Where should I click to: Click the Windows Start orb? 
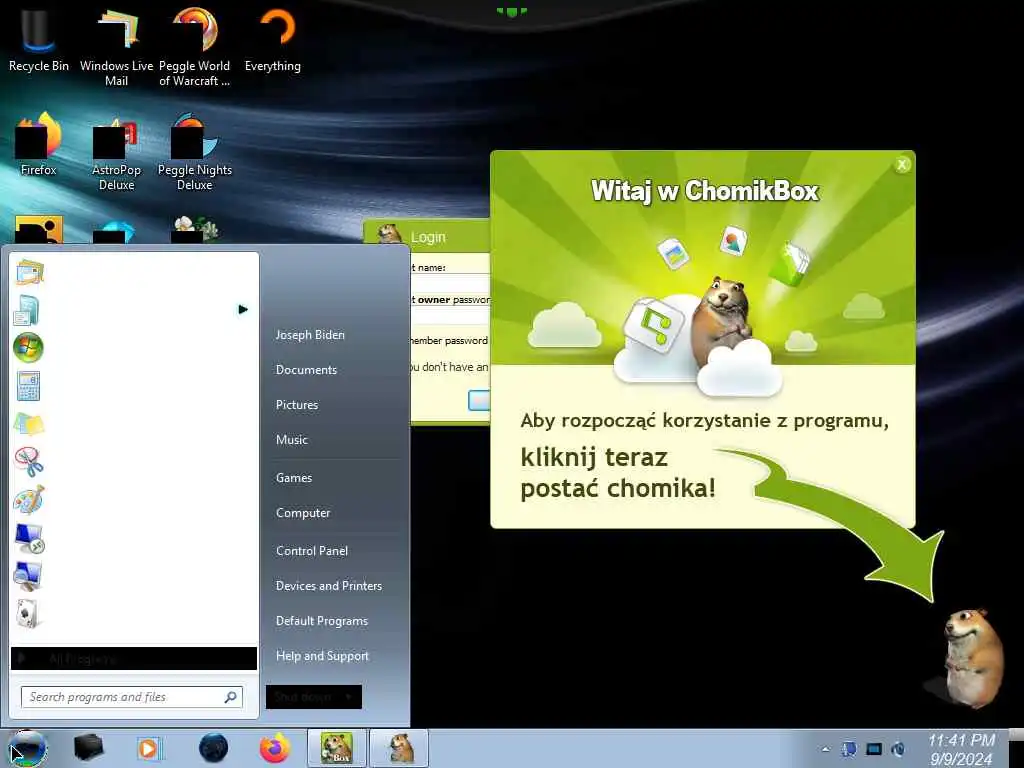[x=27, y=748]
